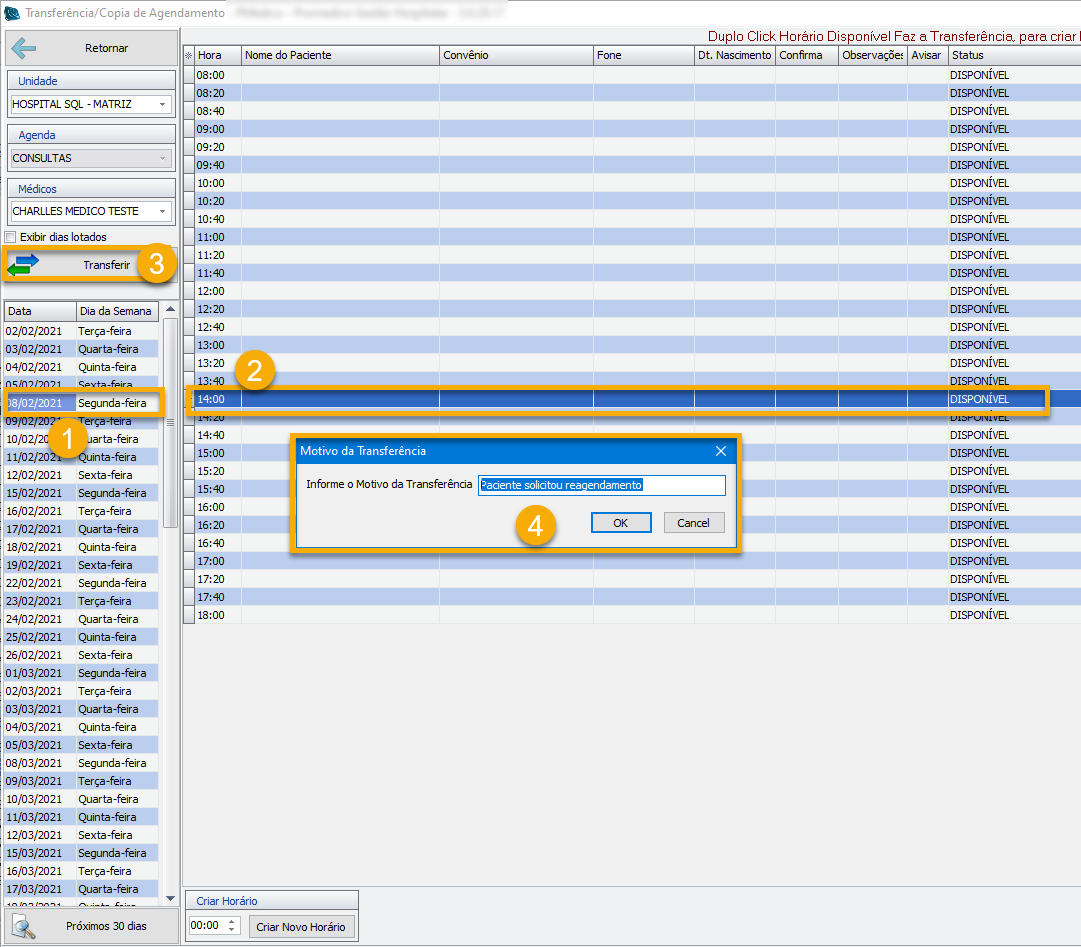Image resolution: width=1081 pixels, height=947 pixels.
Task: Sort by the Hora column header
Action: click(217, 55)
